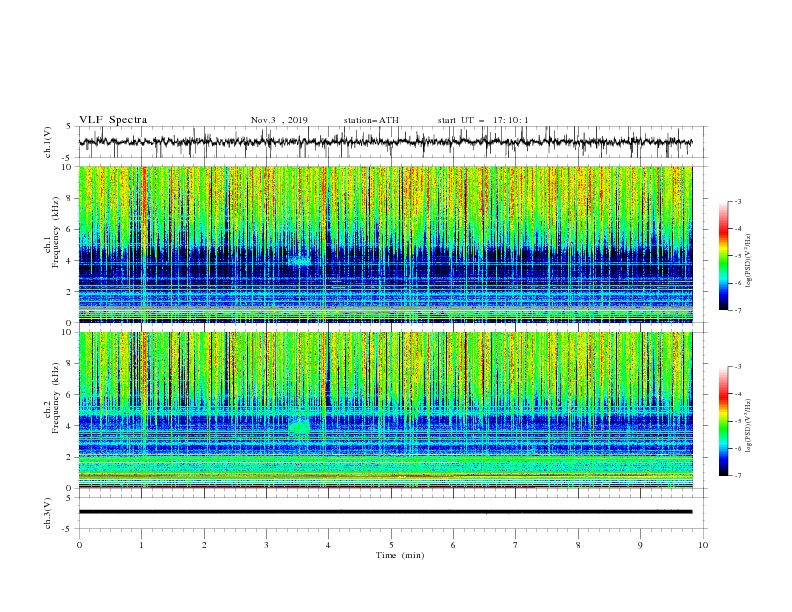Click the 4 kHz emission blob in ch.2 spectrogram
Viewport: 792px width, 612px height.
tap(299, 426)
